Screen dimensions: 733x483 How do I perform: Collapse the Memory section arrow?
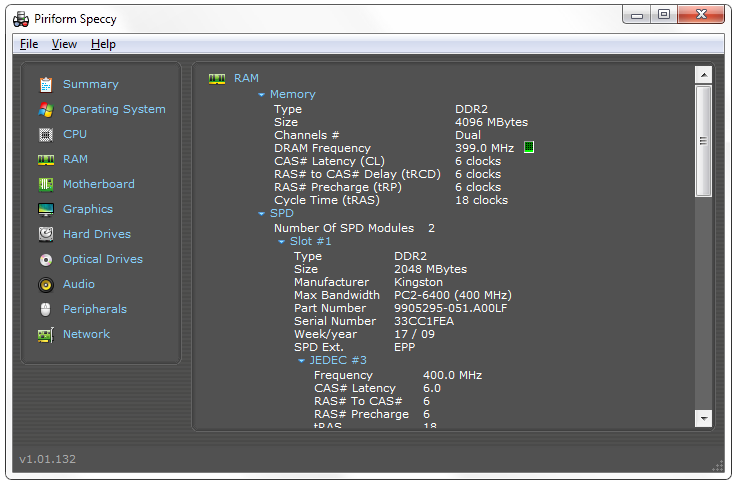click(x=261, y=95)
